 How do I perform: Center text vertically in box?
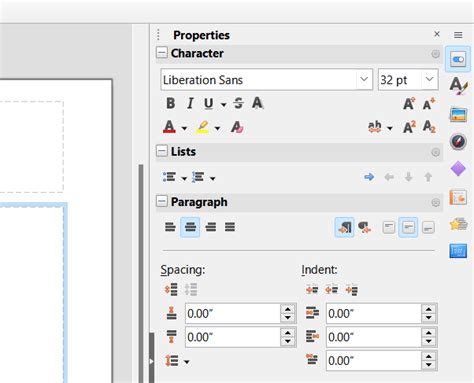pos(408,228)
